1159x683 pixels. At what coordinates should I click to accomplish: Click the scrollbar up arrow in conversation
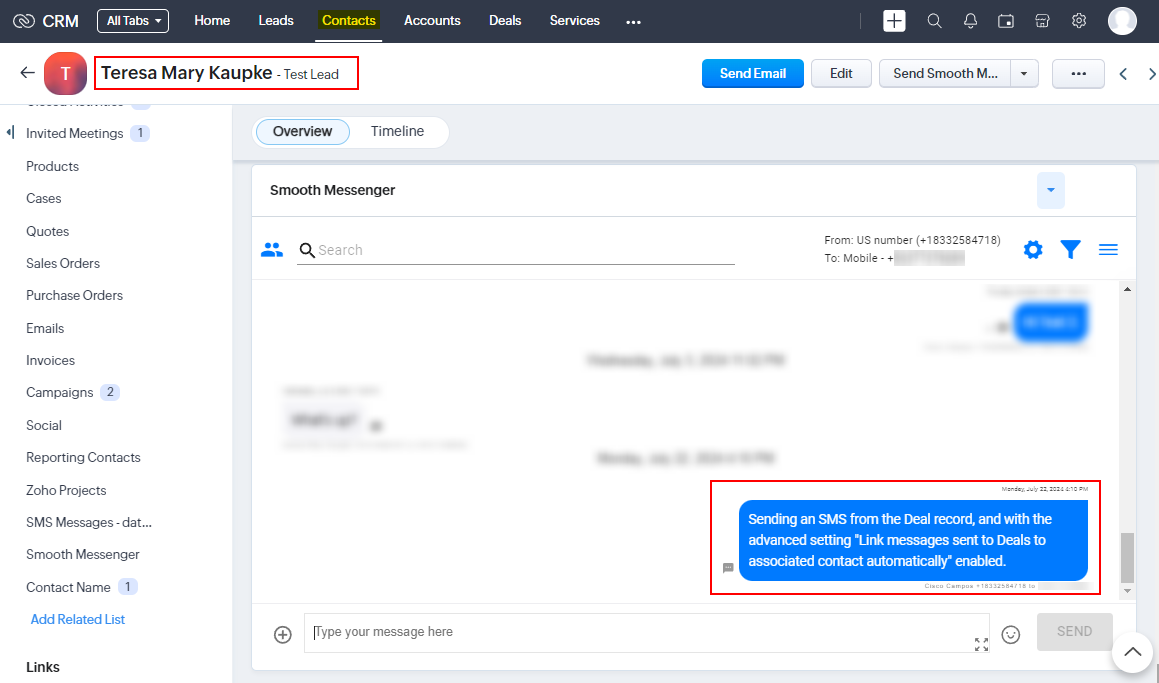[1127, 289]
